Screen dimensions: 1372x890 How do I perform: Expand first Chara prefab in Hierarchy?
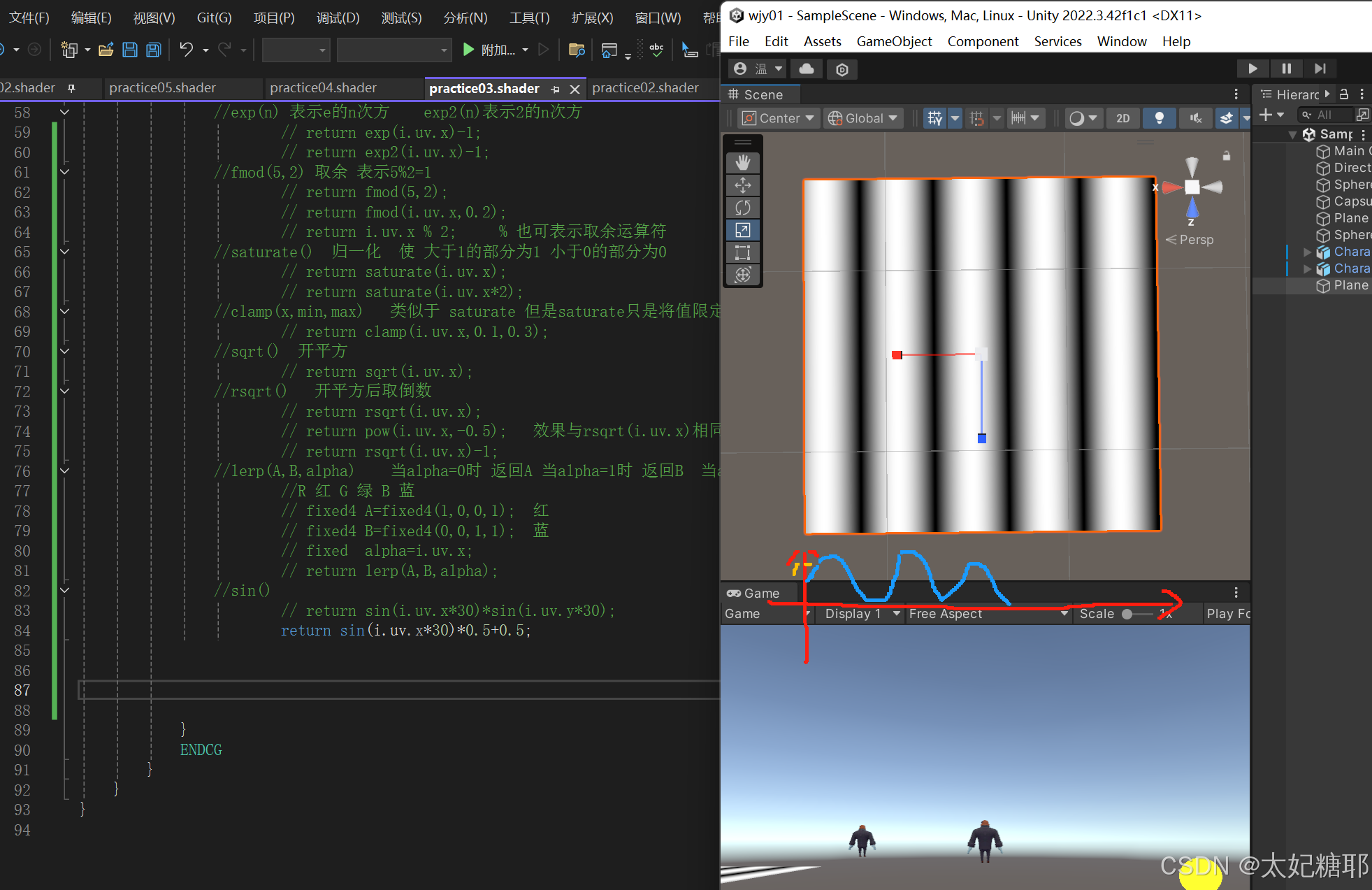[1307, 252]
